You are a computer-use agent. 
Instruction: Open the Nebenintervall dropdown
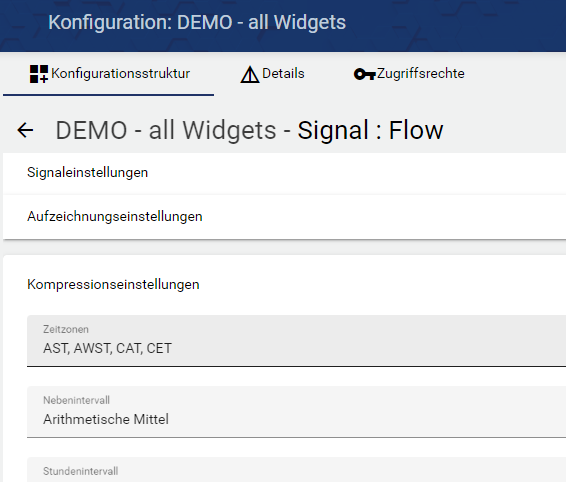click(296, 412)
